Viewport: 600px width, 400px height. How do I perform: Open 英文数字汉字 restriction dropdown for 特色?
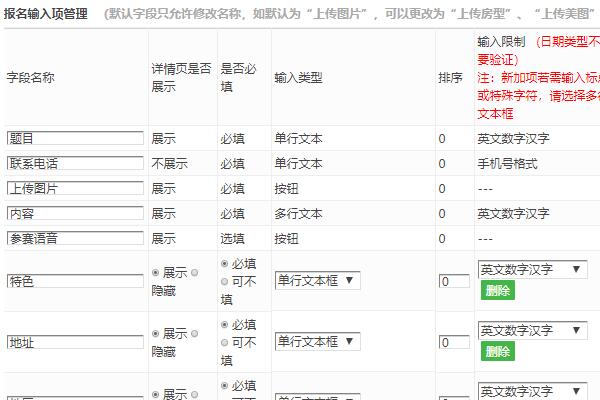tap(533, 269)
